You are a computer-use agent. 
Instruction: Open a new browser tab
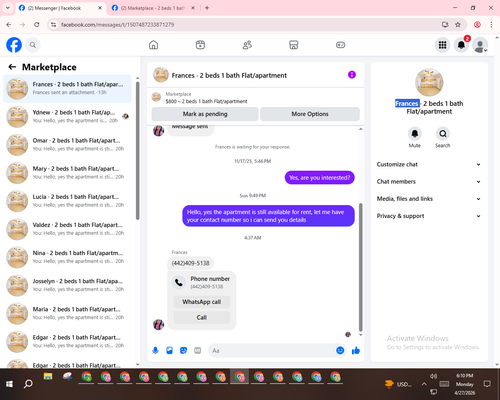click(207, 8)
